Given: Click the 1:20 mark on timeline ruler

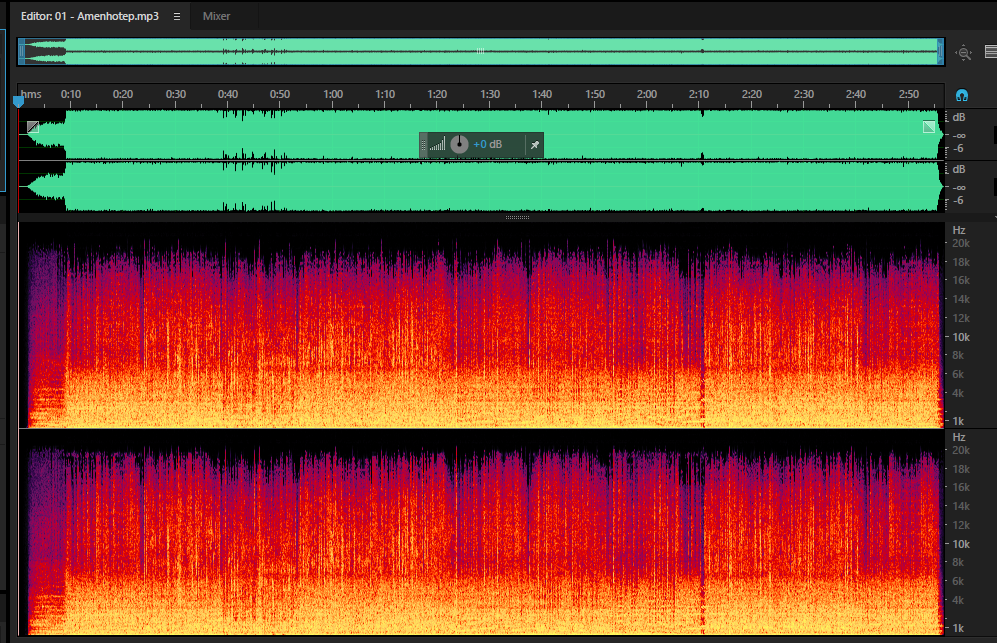Looking at the screenshot, I should click(437, 94).
